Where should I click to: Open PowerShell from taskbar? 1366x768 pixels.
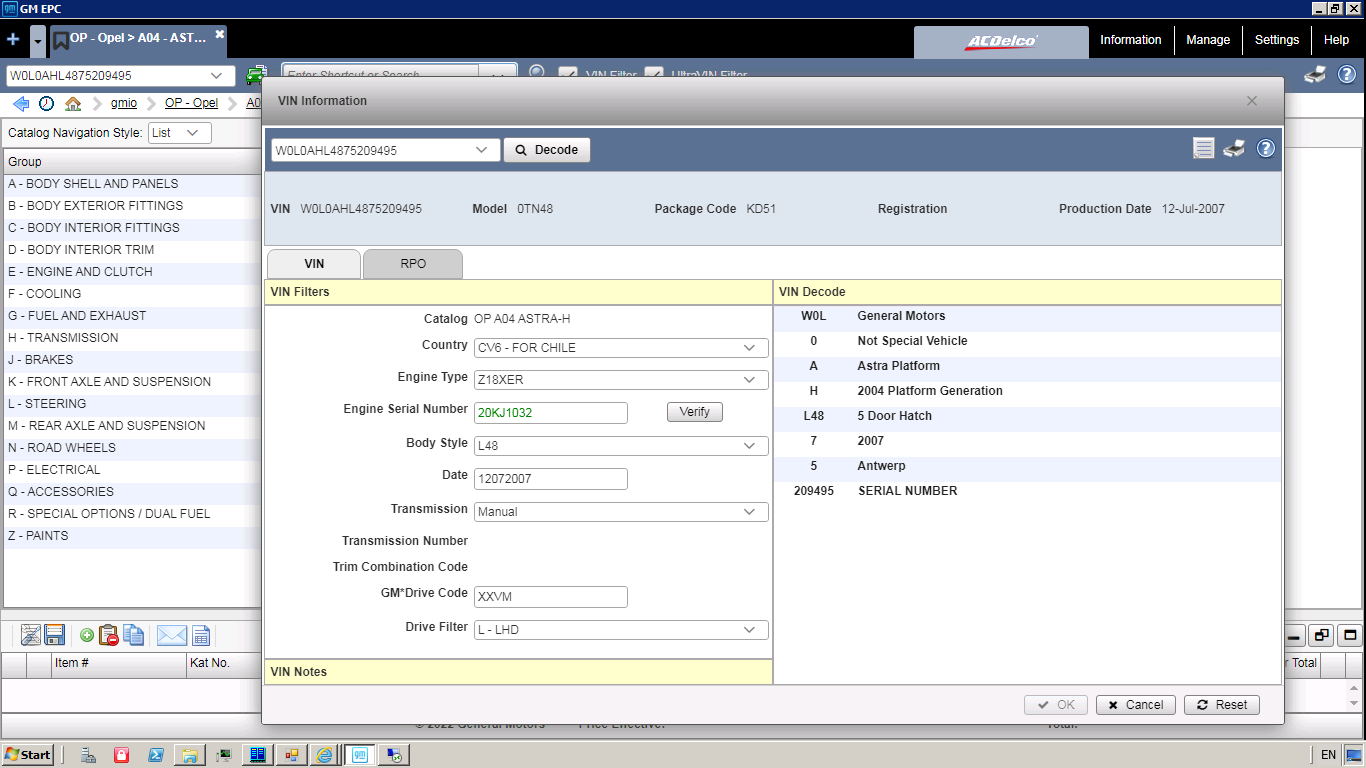coord(155,755)
